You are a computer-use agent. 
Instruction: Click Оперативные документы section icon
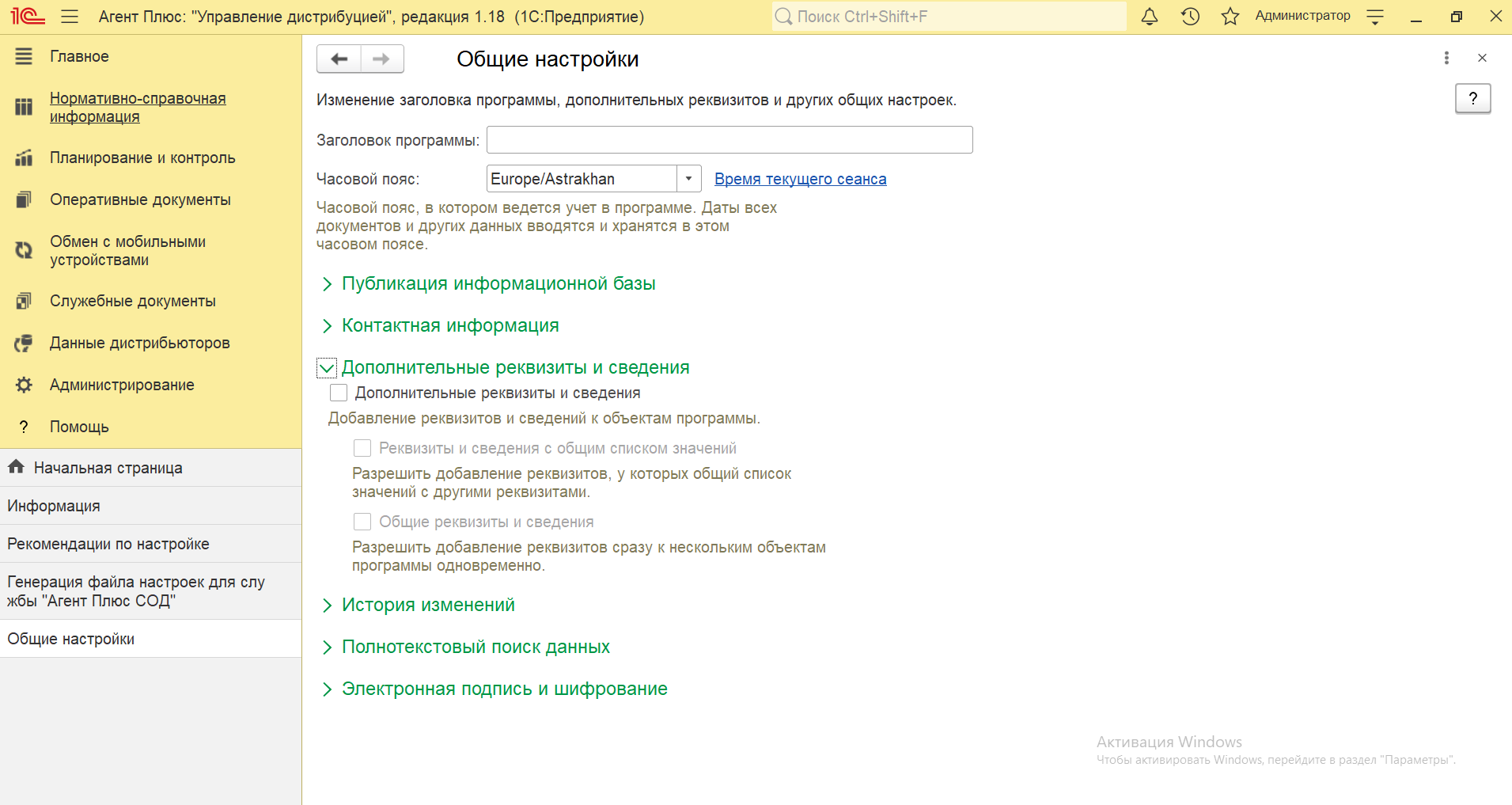point(24,199)
